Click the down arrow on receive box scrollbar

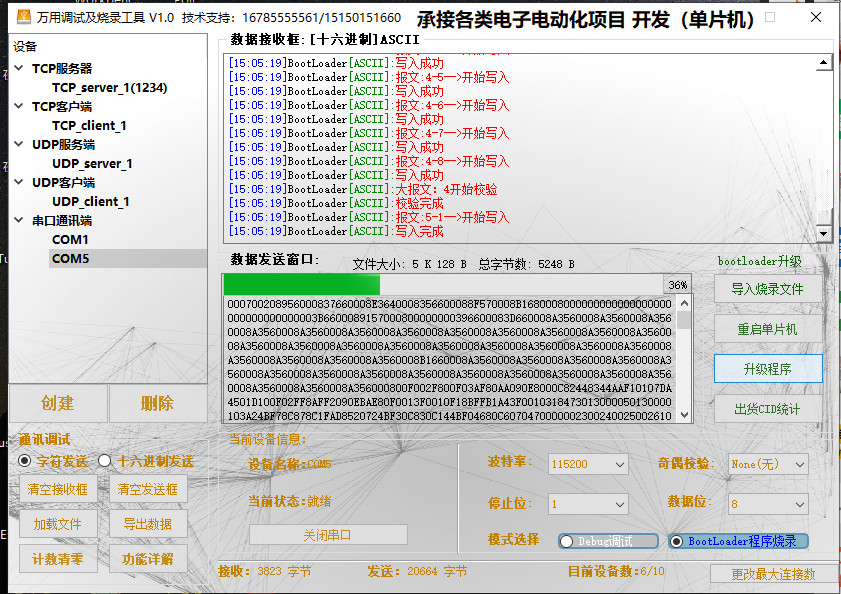pos(823,233)
